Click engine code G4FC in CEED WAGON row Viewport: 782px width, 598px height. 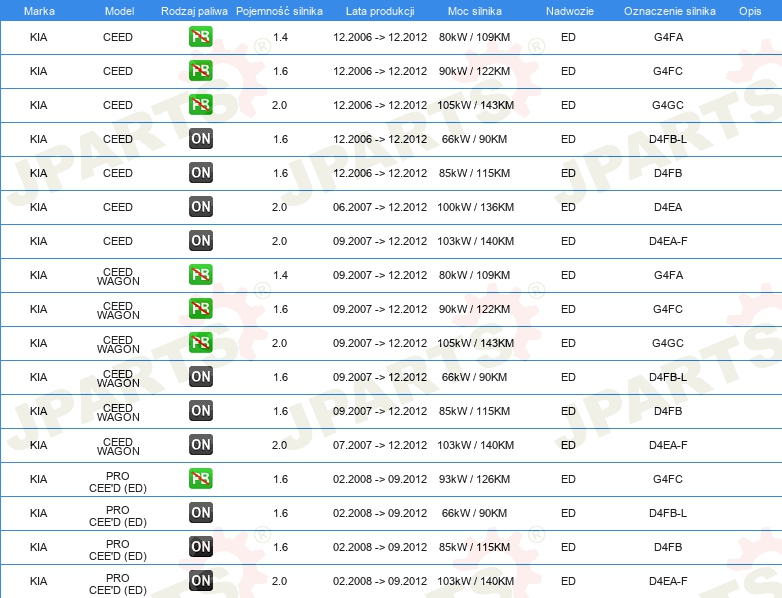point(668,309)
